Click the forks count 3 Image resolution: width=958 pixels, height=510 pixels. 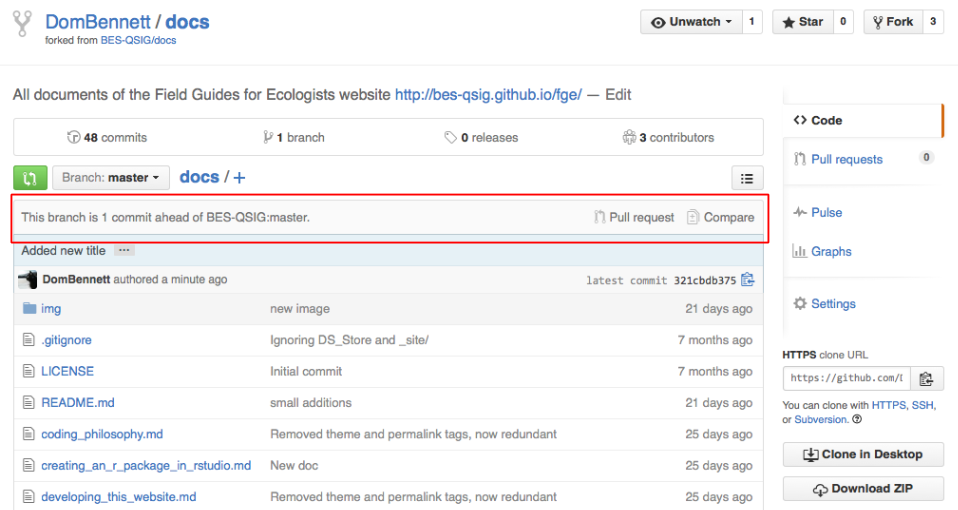tap(933, 22)
